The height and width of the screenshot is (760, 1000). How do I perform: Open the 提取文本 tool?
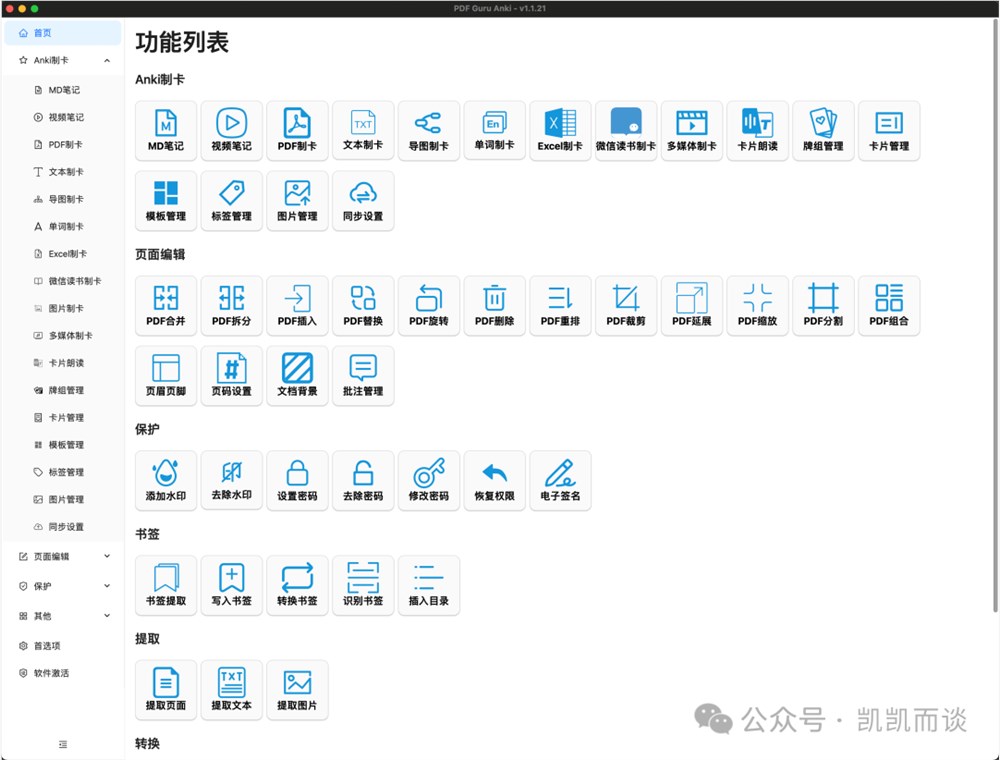click(232, 690)
